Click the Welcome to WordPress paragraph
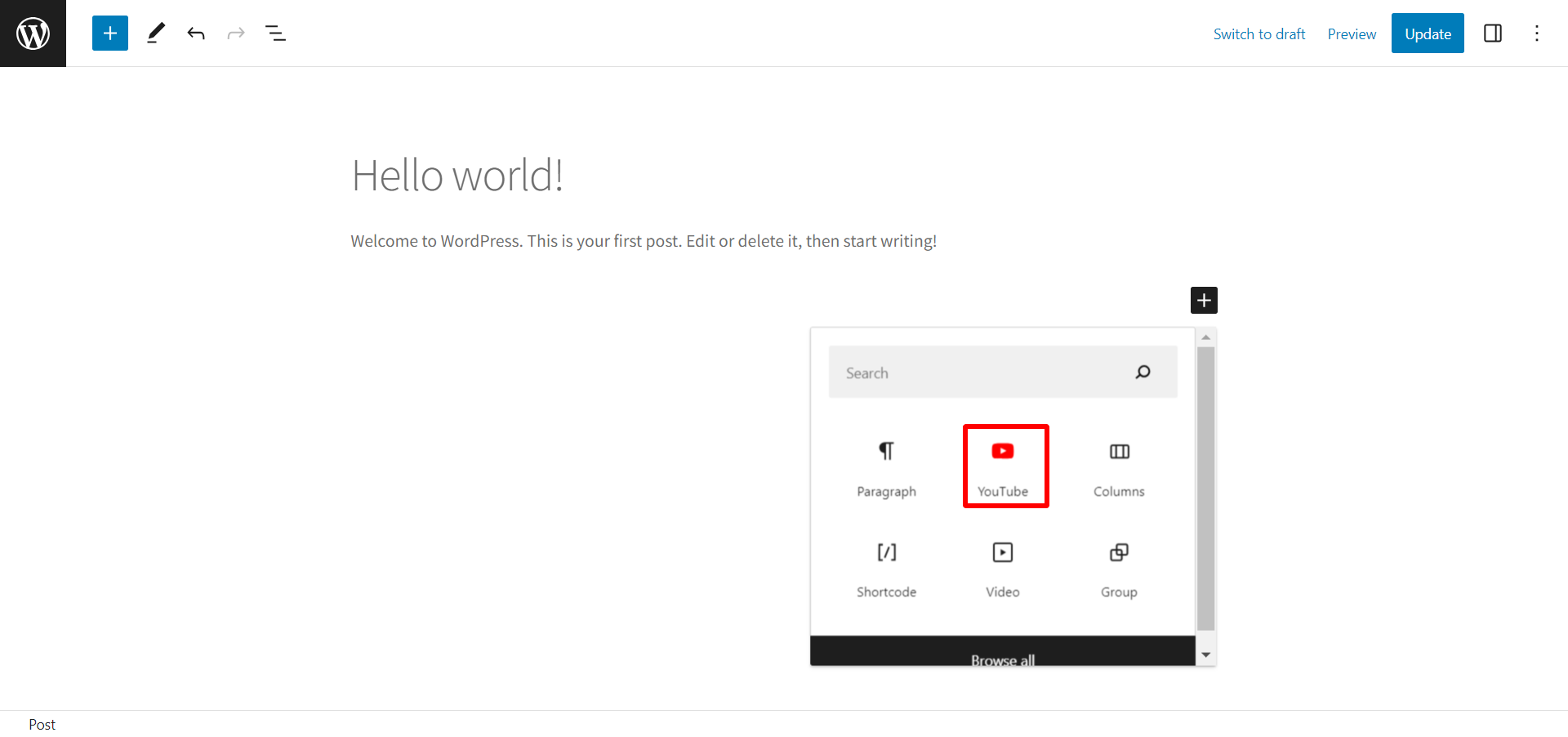Image resolution: width=1568 pixels, height=737 pixels. point(644,241)
